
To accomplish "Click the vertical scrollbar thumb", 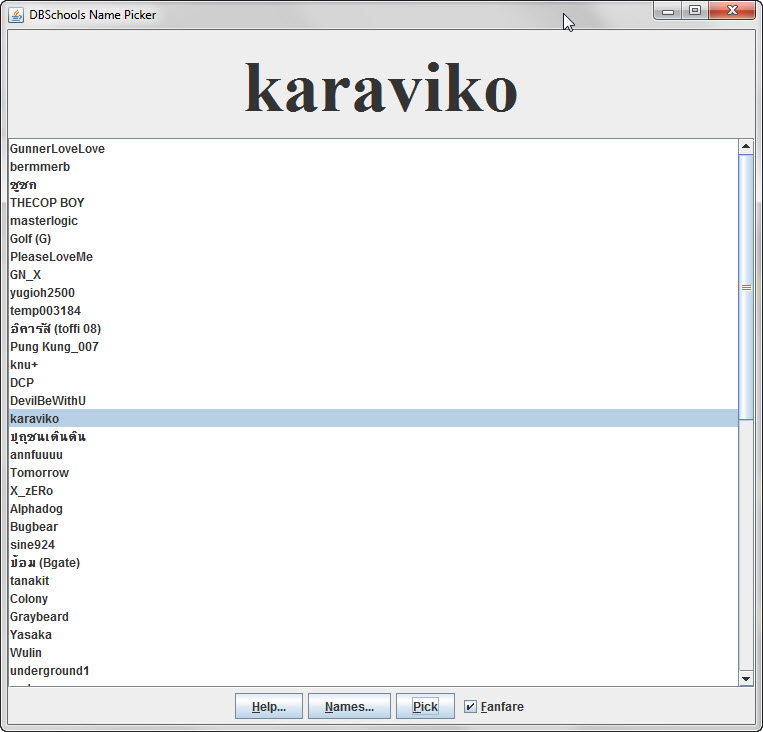I will click(745, 287).
